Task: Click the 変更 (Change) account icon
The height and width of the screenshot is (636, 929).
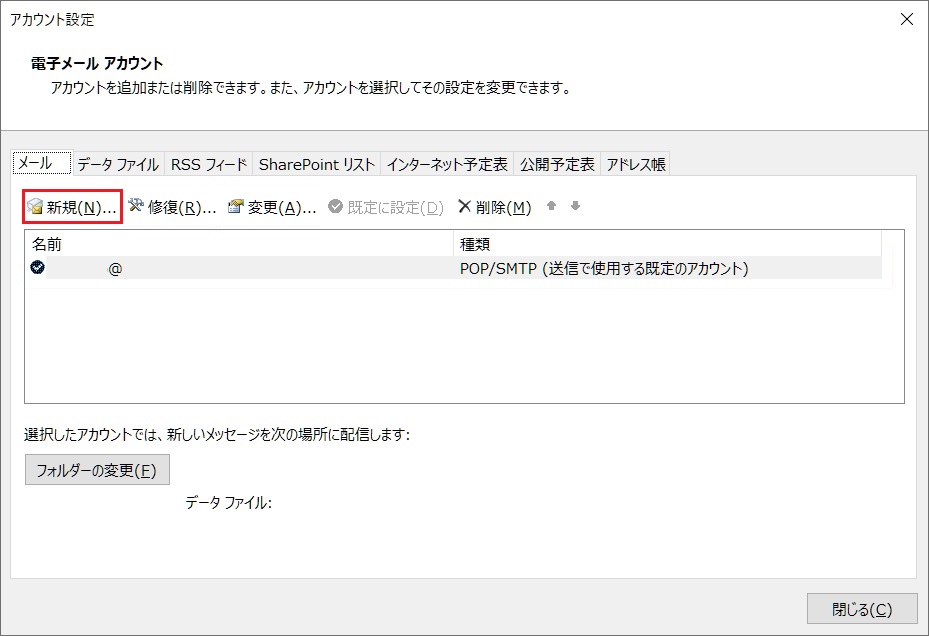Action: tap(236, 207)
